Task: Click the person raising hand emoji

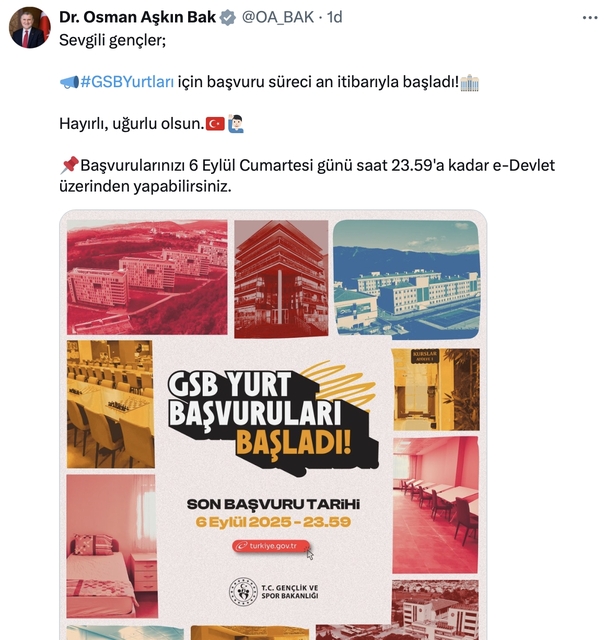Action: coord(236,124)
